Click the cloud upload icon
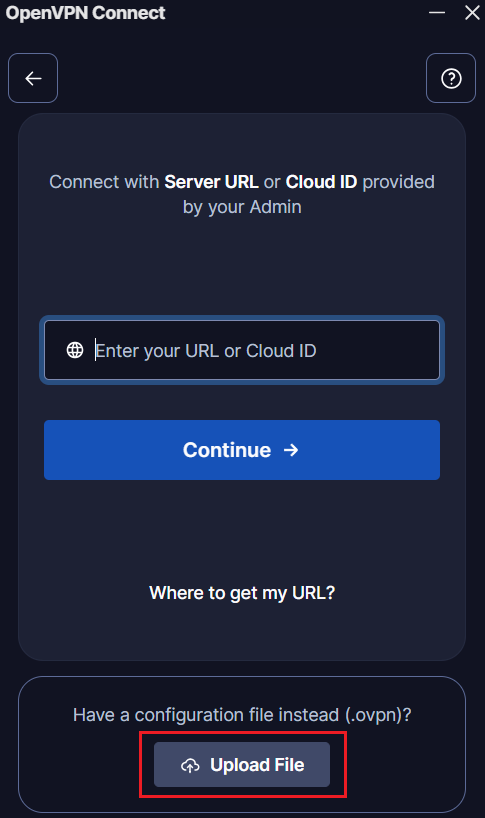485x818 pixels. pyautogui.click(x=190, y=765)
